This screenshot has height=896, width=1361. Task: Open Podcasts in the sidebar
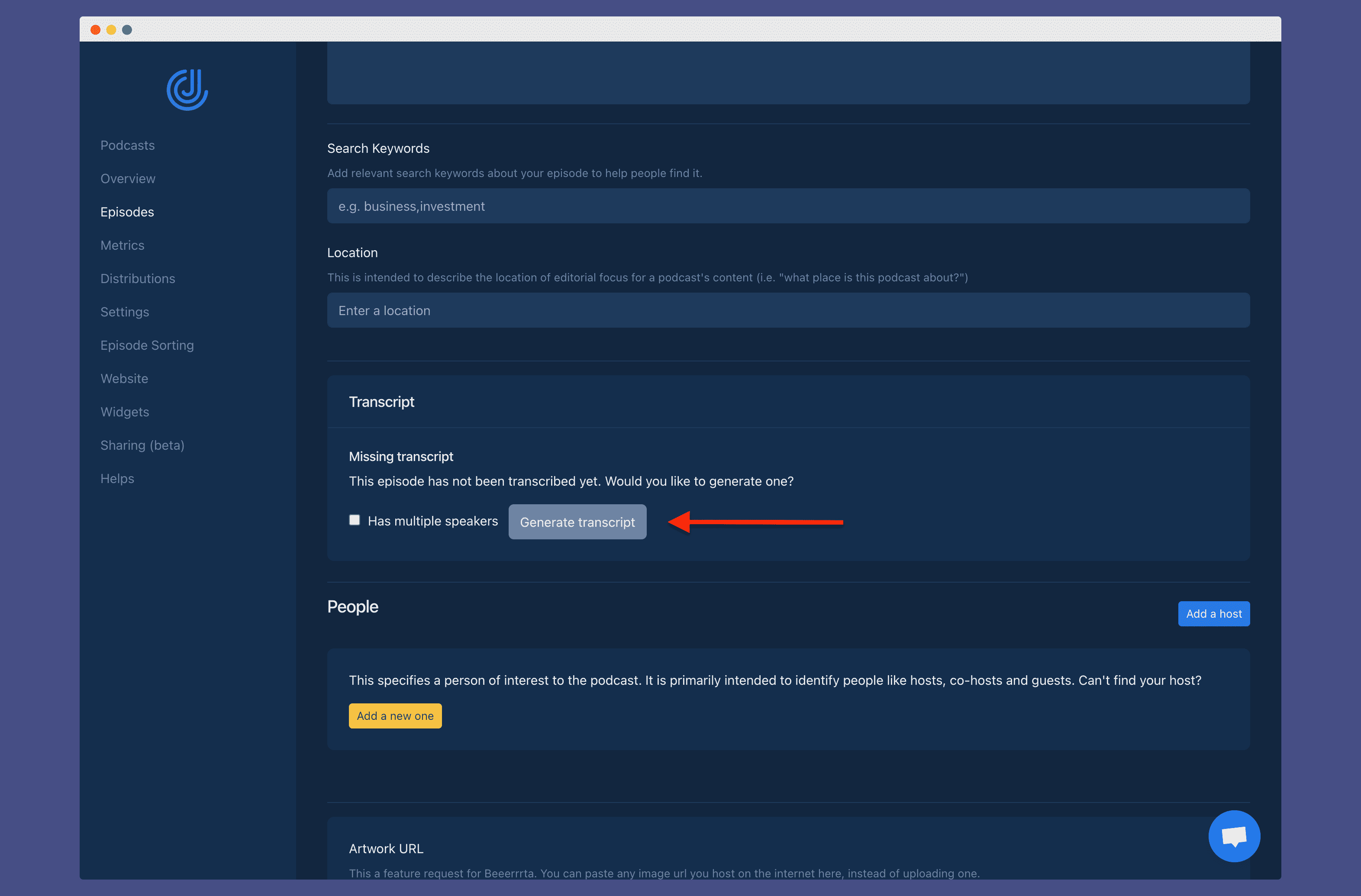[128, 145]
